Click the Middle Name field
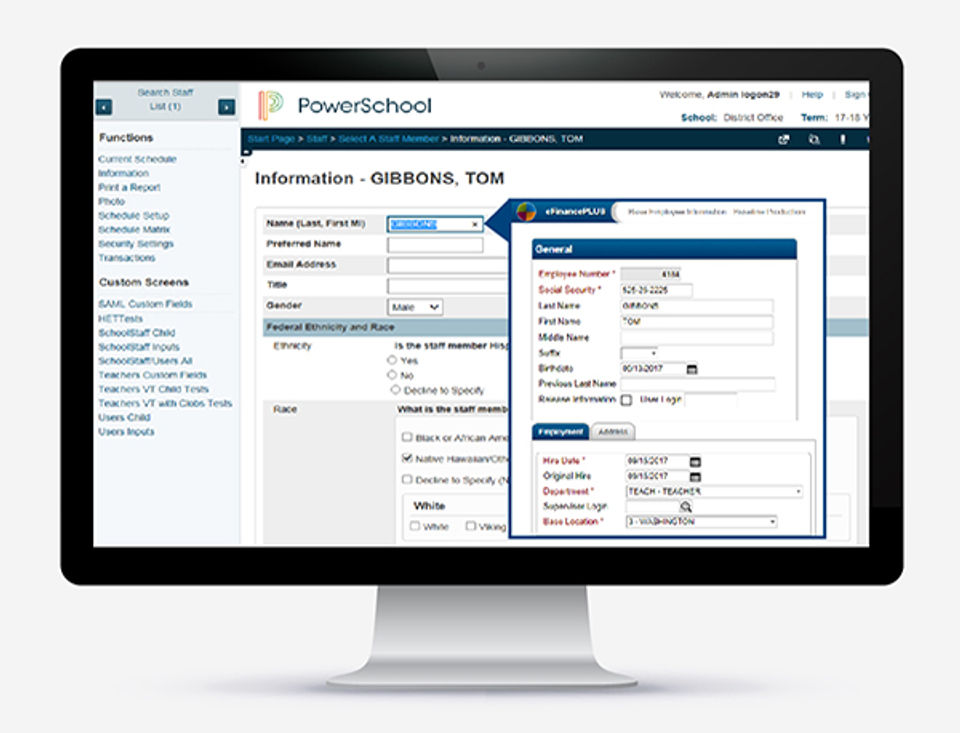 (x=697, y=338)
